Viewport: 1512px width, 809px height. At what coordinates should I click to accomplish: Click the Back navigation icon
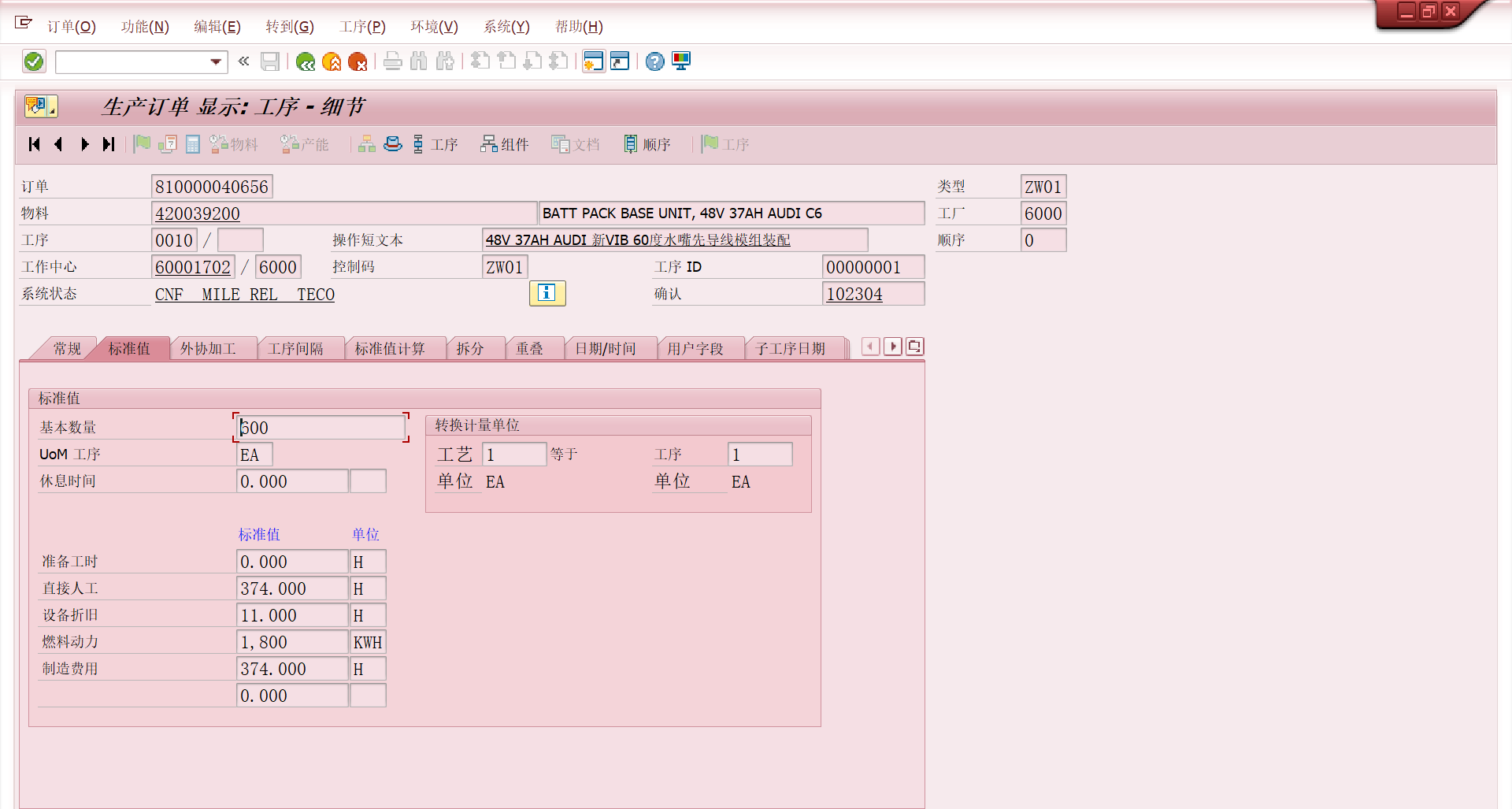pyautogui.click(x=306, y=61)
